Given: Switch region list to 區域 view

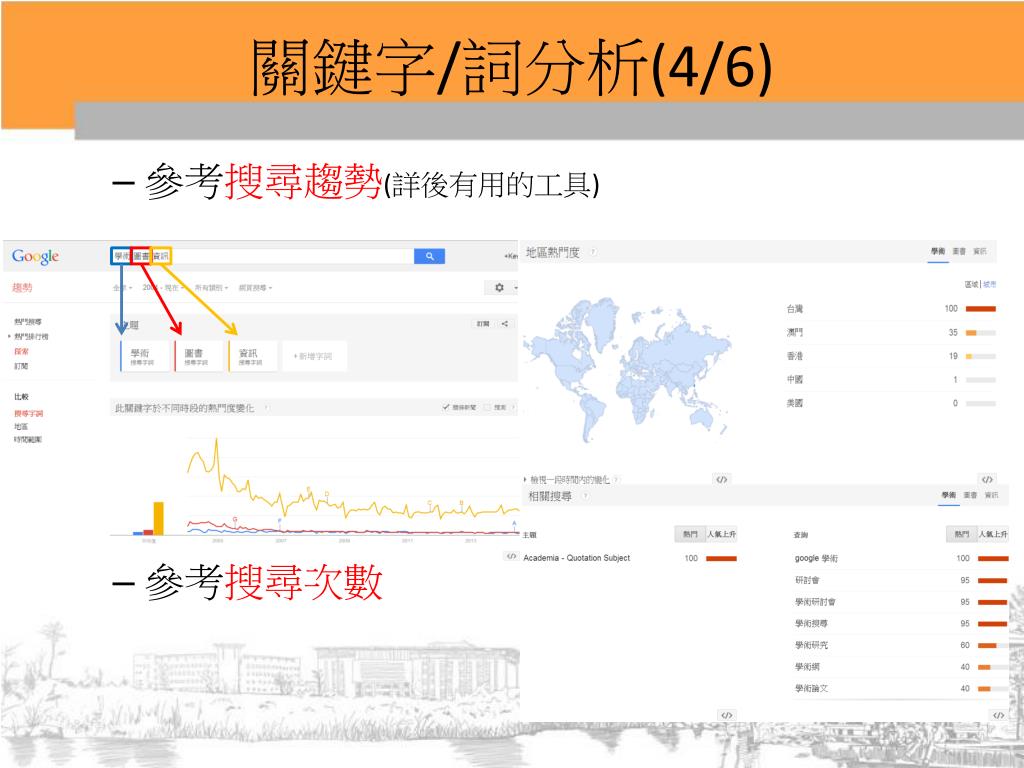Looking at the screenshot, I should tap(972, 285).
